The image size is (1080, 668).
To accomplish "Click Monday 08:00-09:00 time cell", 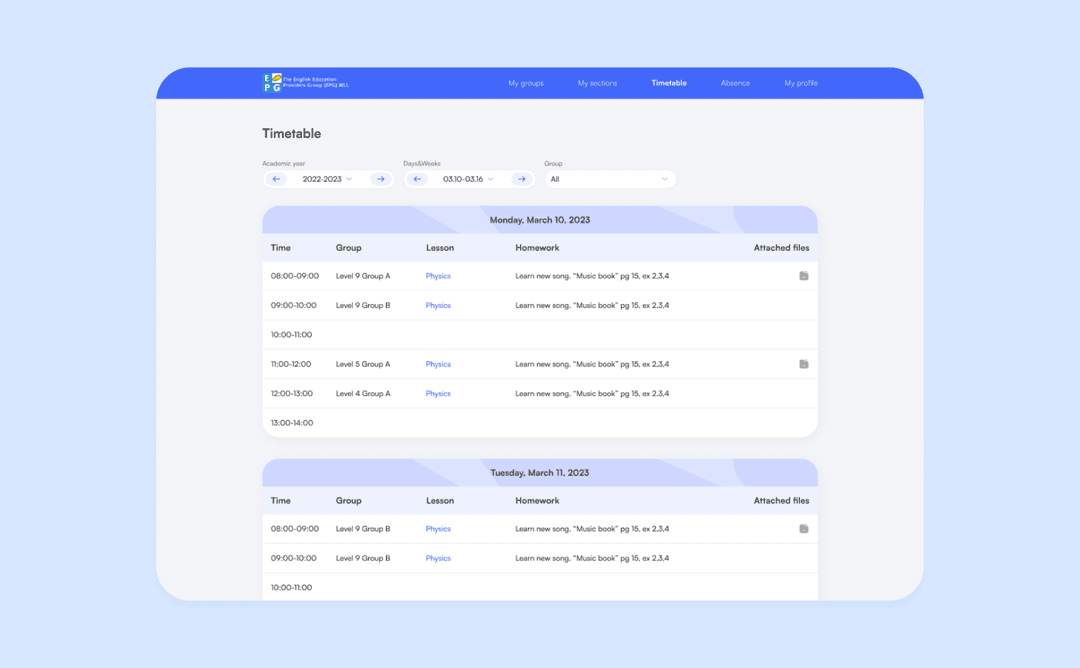I will 295,275.
